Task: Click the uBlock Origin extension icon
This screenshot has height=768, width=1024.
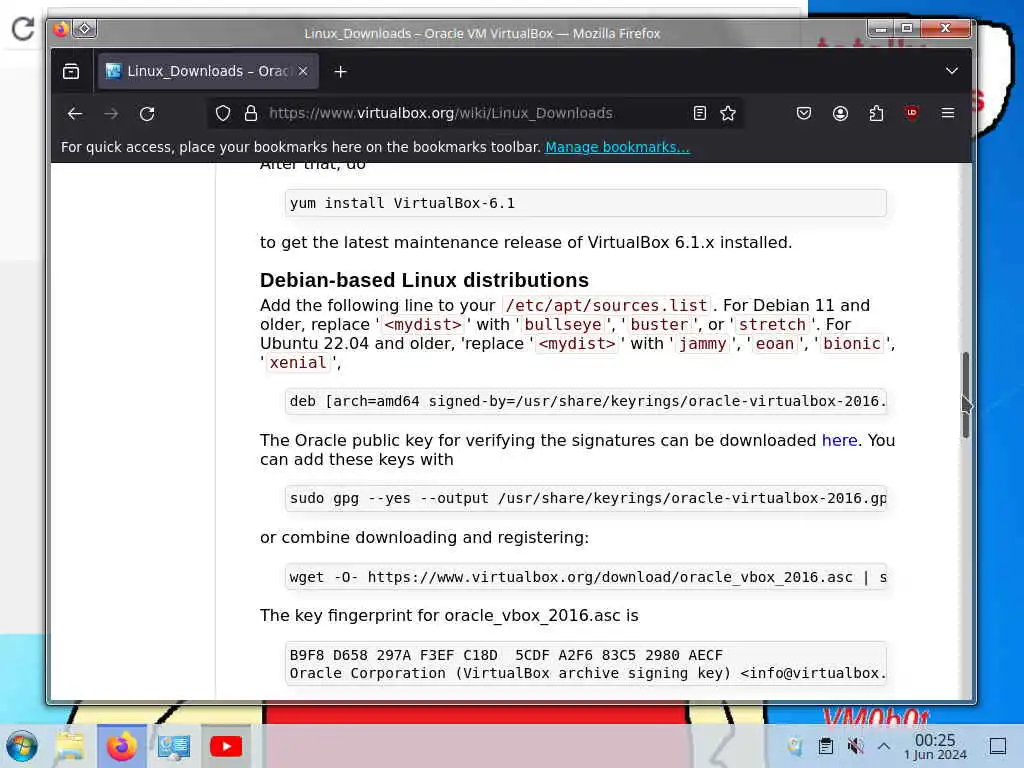Action: click(x=912, y=113)
